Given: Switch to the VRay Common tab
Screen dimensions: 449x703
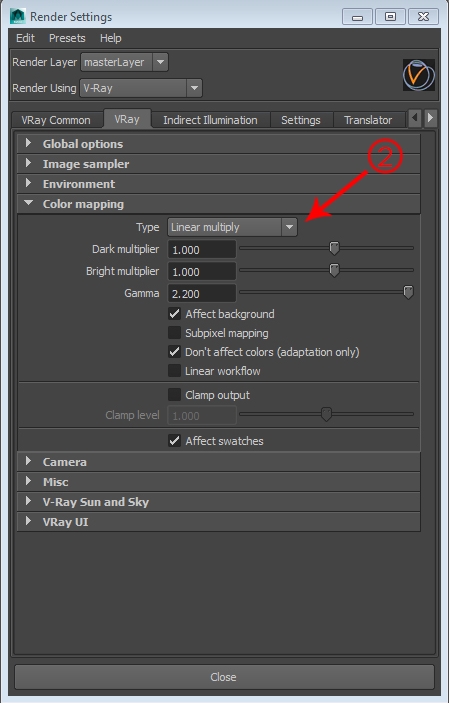Looking at the screenshot, I should (x=56, y=120).
